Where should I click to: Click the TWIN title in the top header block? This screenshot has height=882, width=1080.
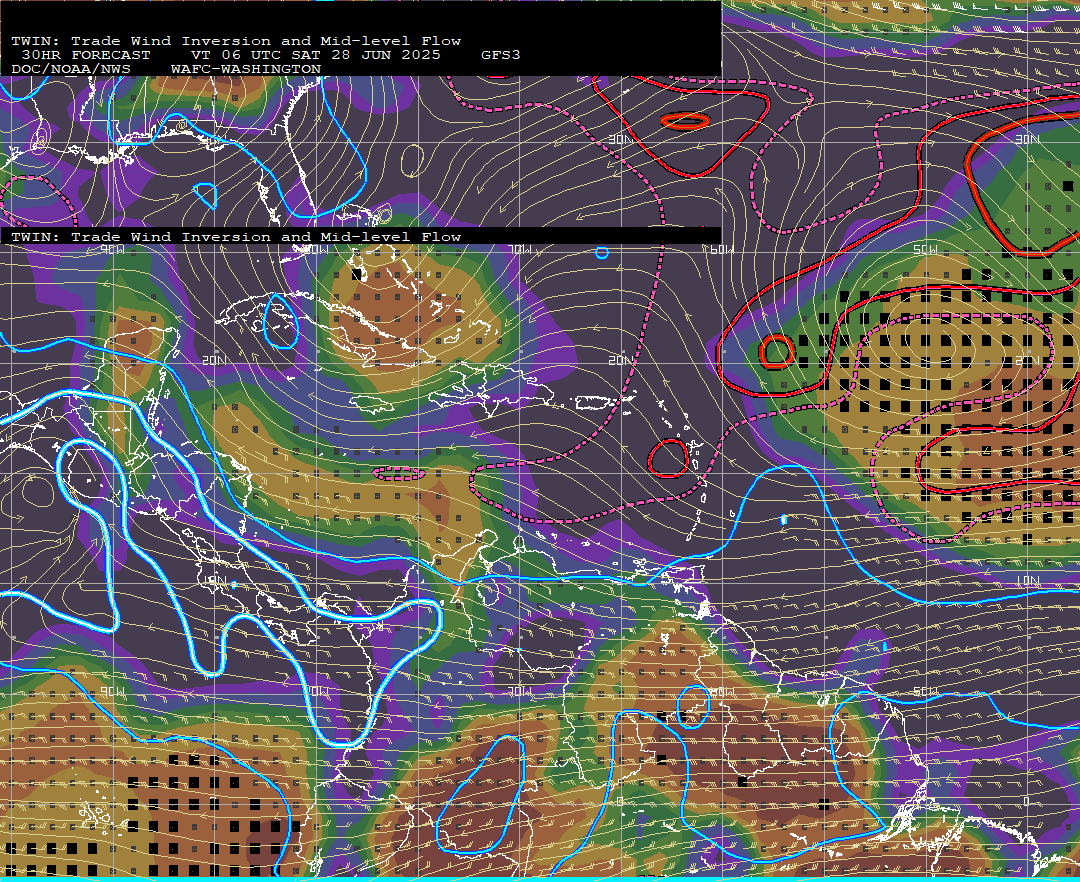[x=236, y=41]
